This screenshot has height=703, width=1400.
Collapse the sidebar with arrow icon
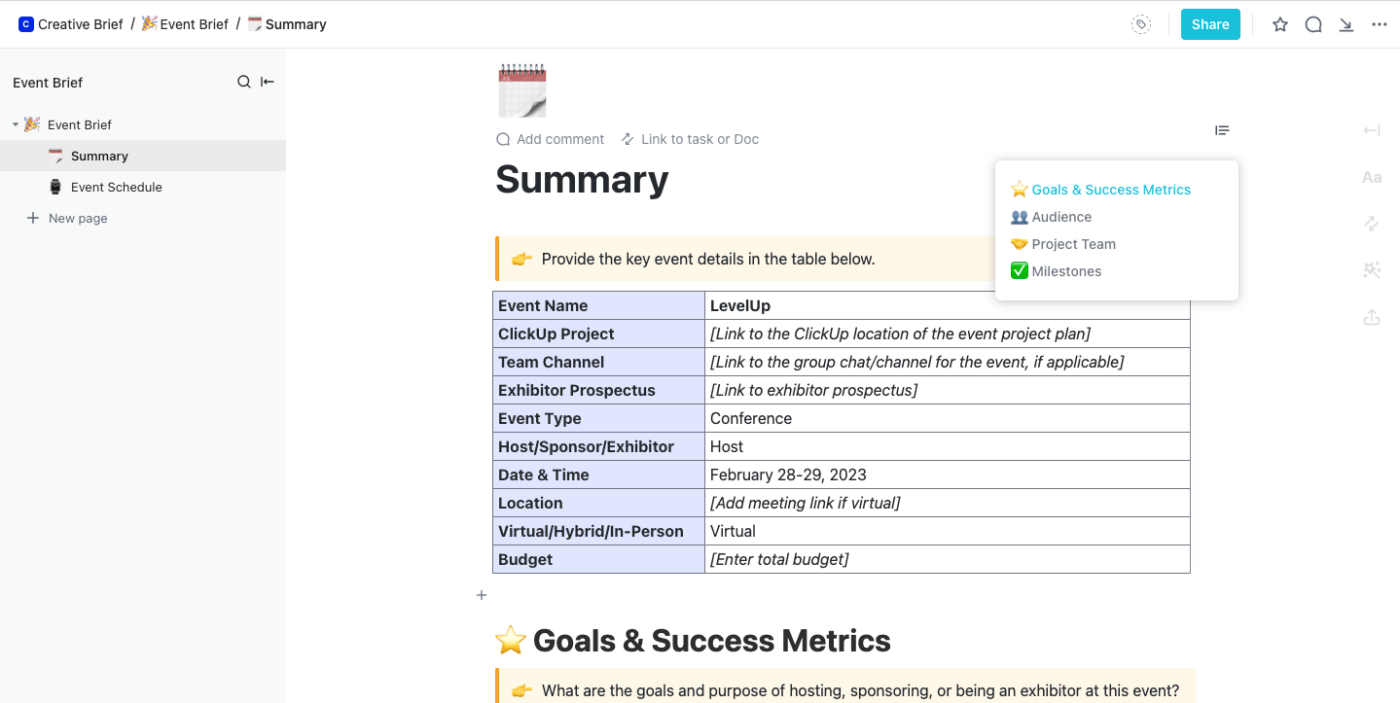coord(267,82)
